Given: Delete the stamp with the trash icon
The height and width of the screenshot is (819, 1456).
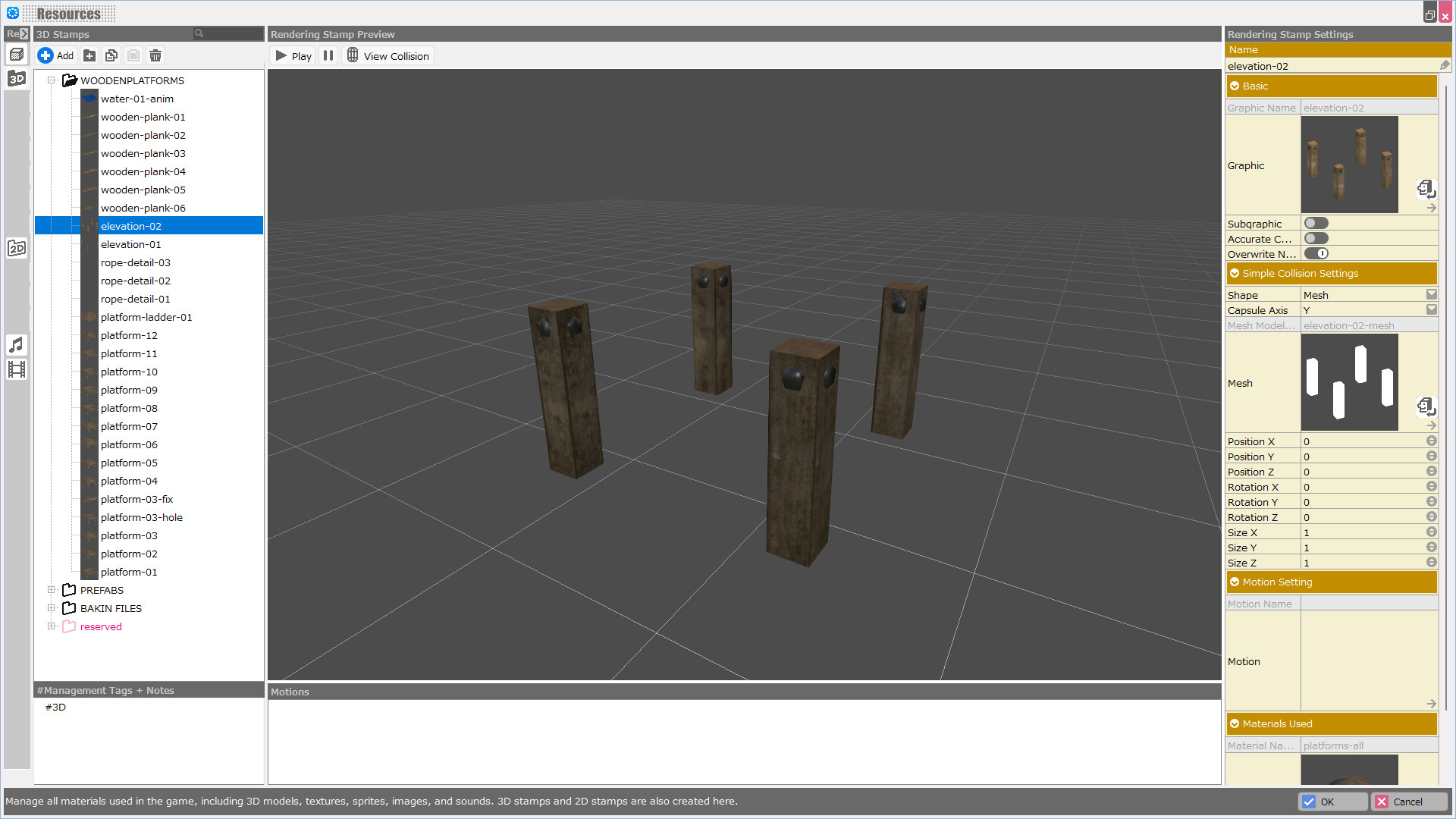Looking at the screenshot, I should [155, 55].
